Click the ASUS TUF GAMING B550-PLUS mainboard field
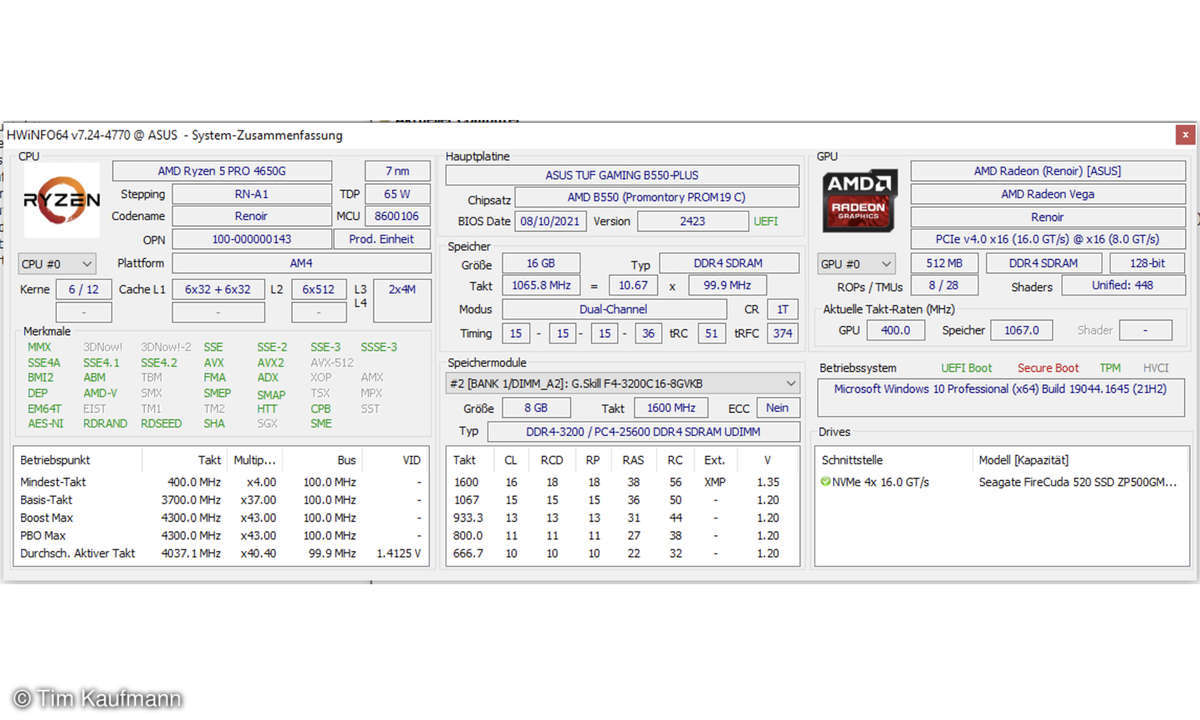 point(622,175)
